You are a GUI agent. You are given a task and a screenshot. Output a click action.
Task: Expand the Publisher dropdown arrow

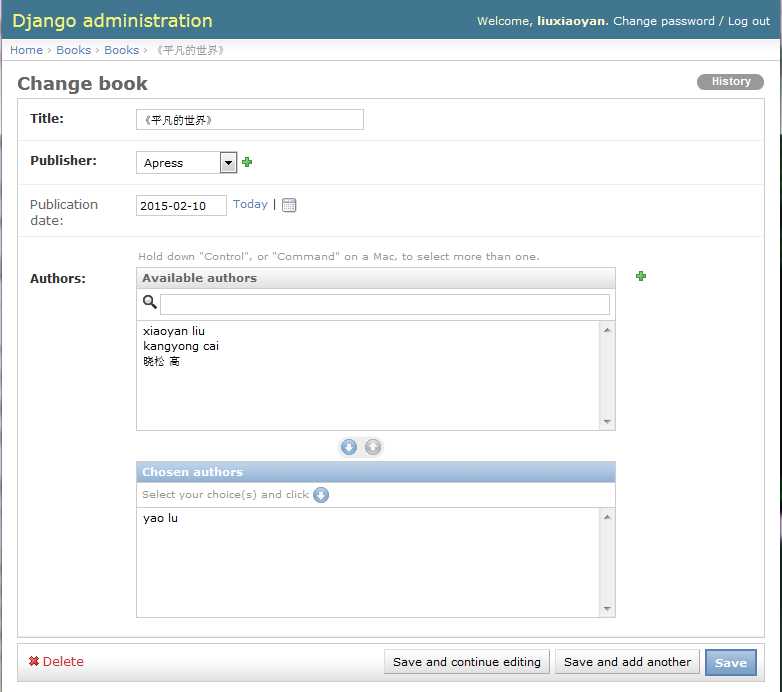coord(228,163)
